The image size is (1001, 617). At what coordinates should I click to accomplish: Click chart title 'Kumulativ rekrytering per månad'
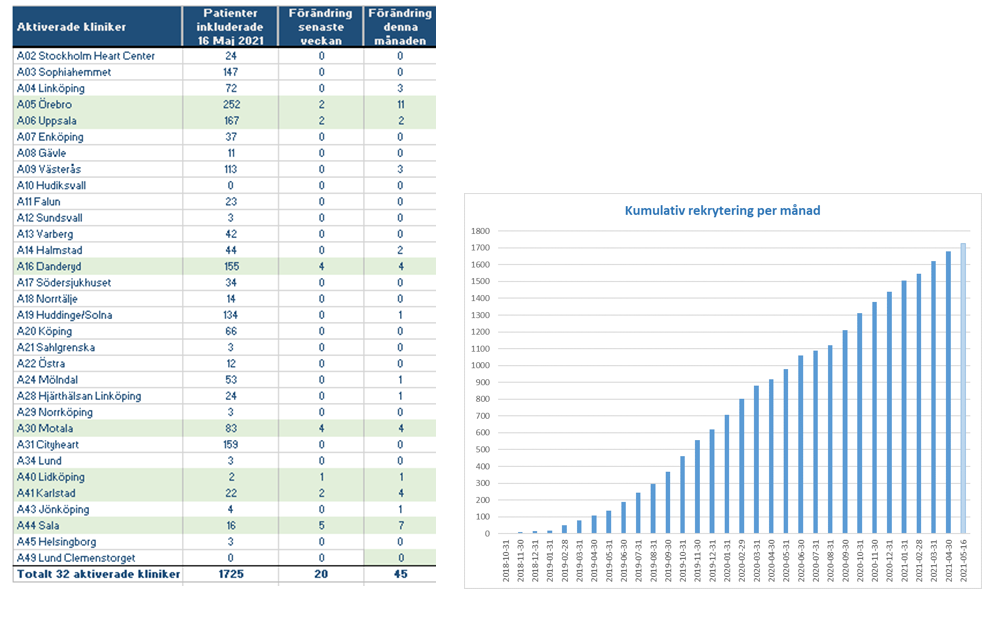click(722, 211)
